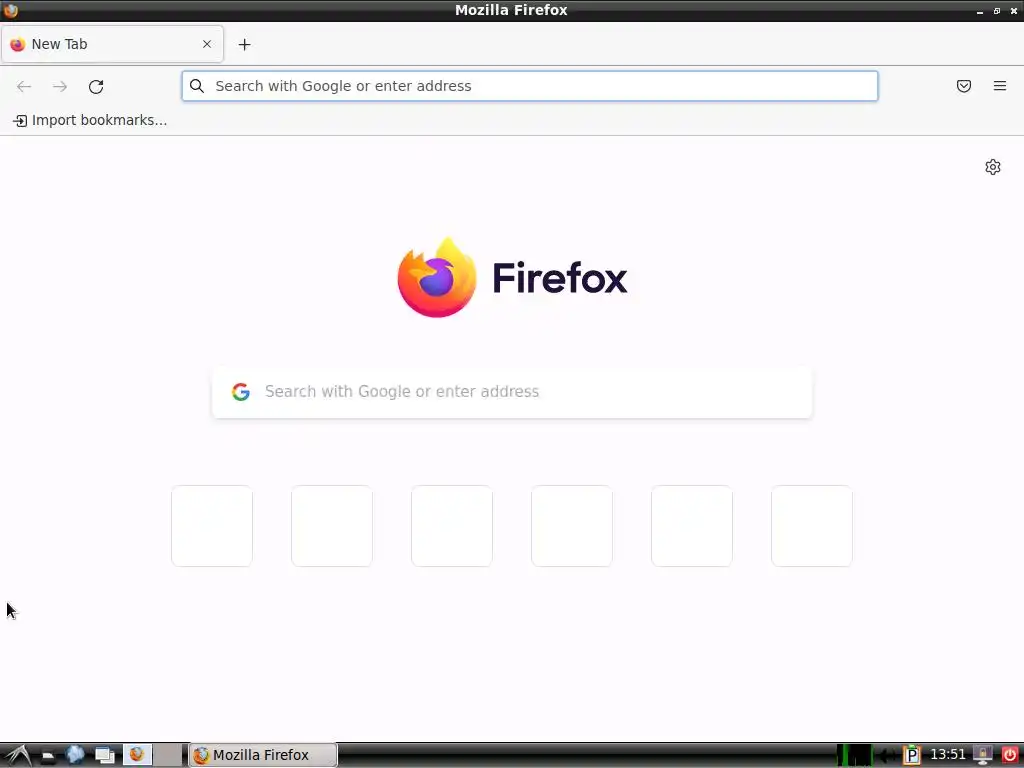The width and height of the screenshot is (1024, 768).
Task: Open the start menu in taskbar
Action: pos(18,755)
